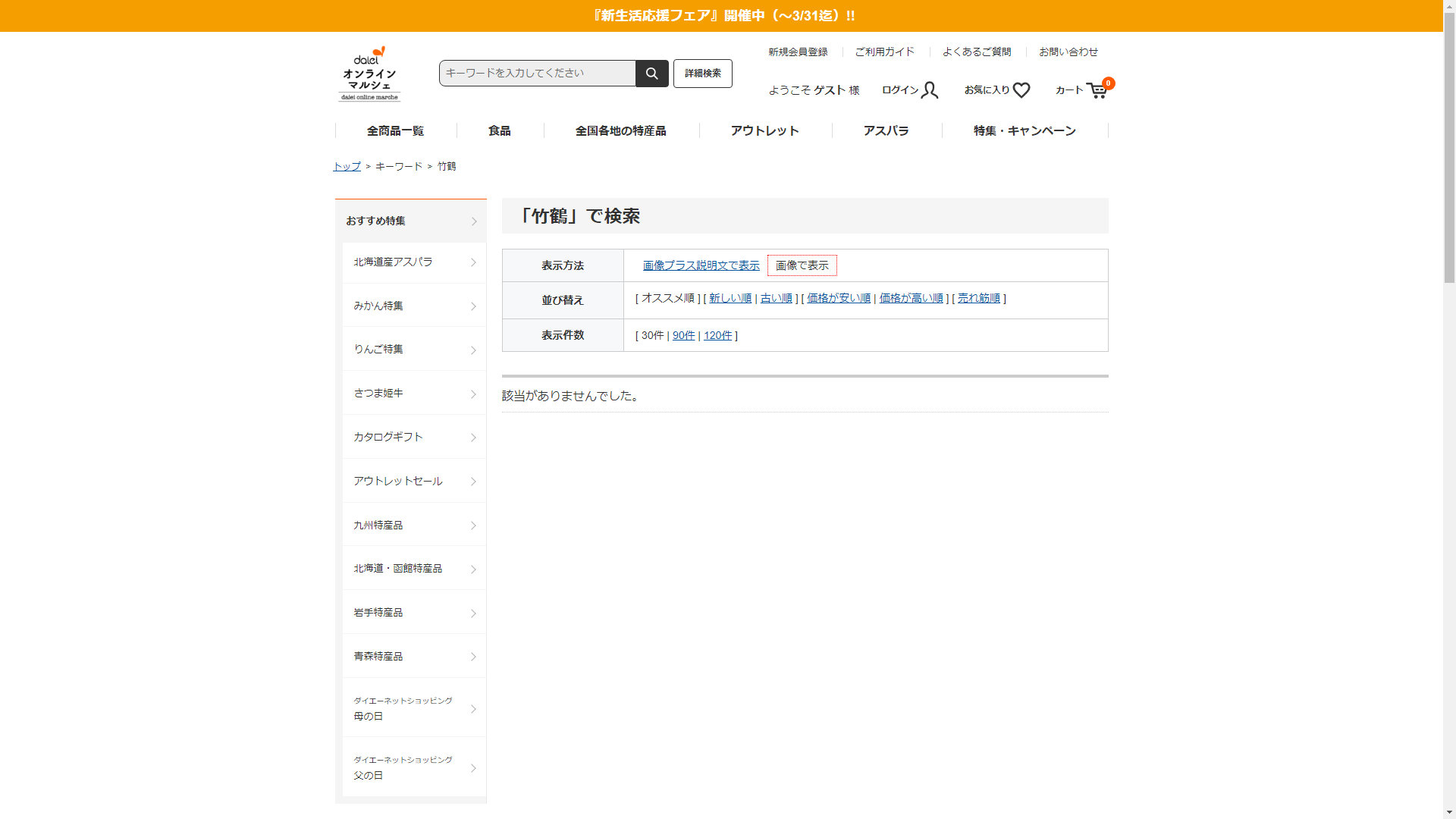Image resolution: width=1456 pixels, height=819 pixels.
Task: Click the cart item count badge
Action: pyautogui.click(x=1109, y=83)
